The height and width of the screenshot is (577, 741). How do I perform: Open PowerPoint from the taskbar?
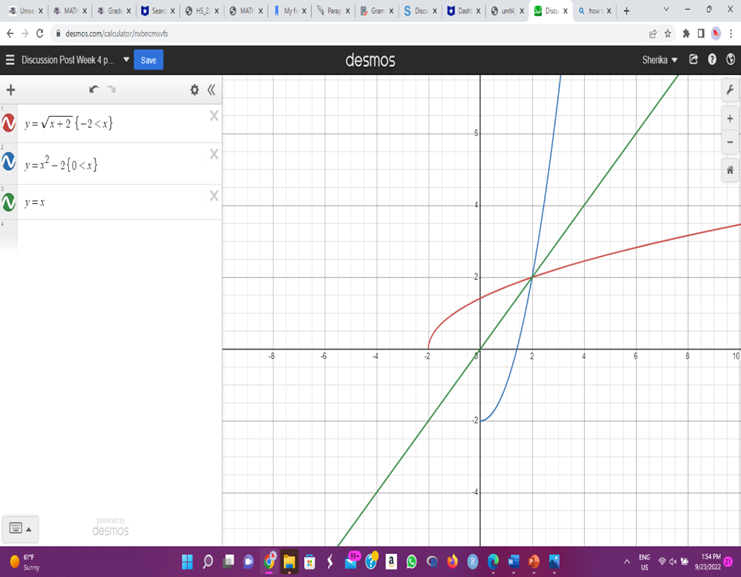[534, 561]
